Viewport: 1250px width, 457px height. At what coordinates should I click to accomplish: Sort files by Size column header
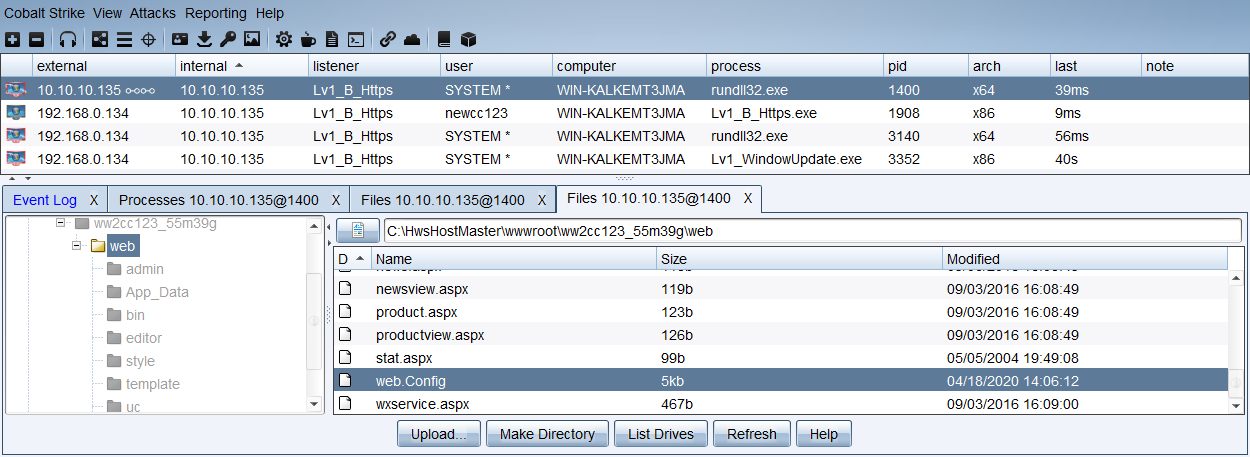pos(799,259)
